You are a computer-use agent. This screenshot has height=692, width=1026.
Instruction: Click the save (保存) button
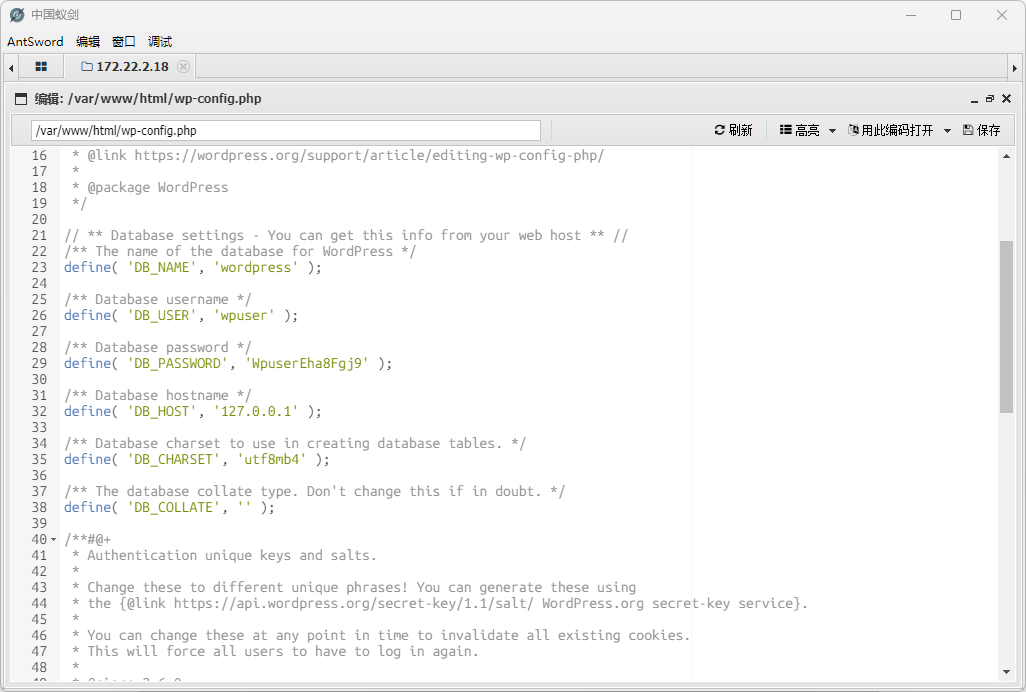point(981,130)
